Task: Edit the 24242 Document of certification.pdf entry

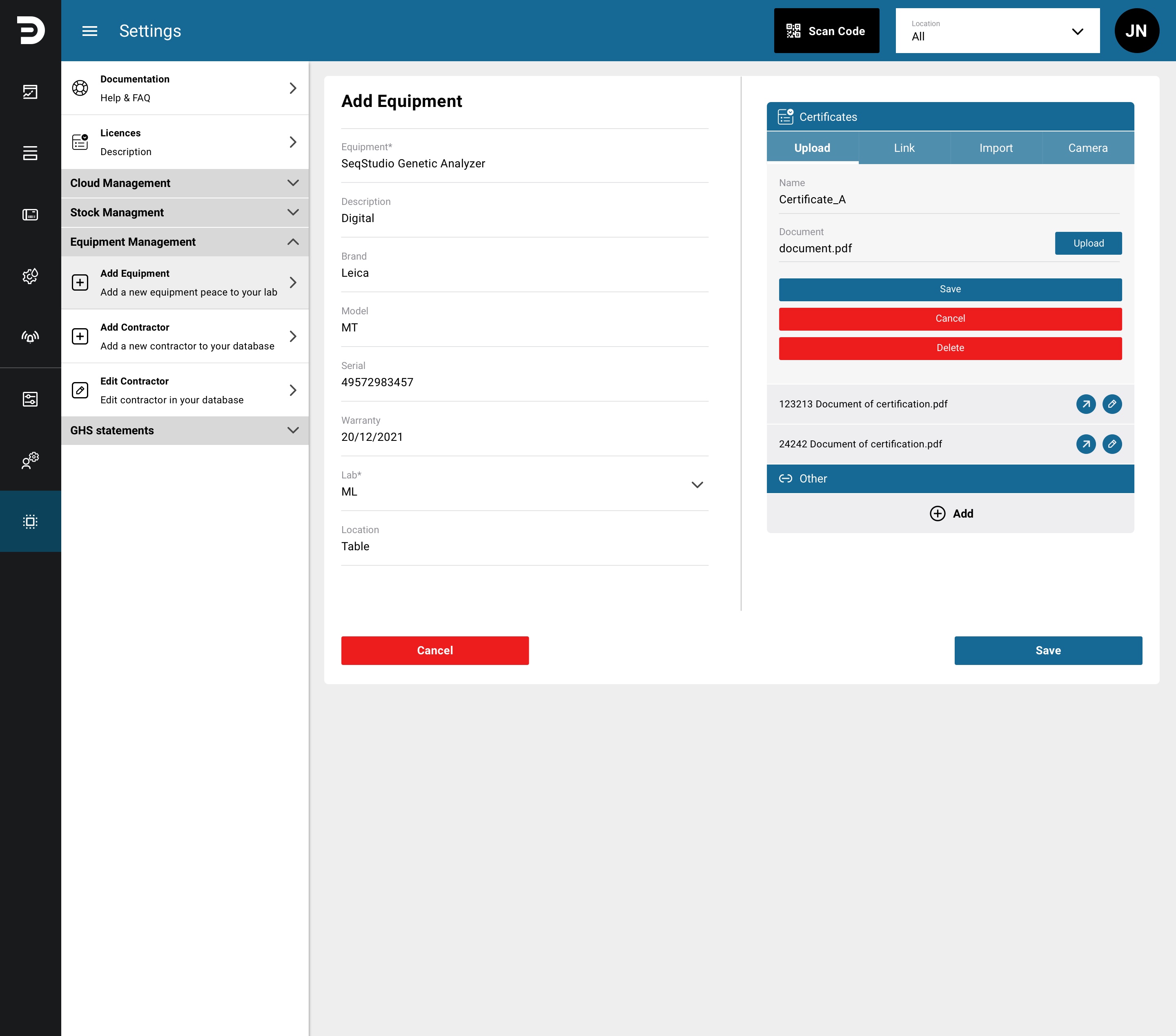Action: pyautogui.click(x=1111, y=444)
